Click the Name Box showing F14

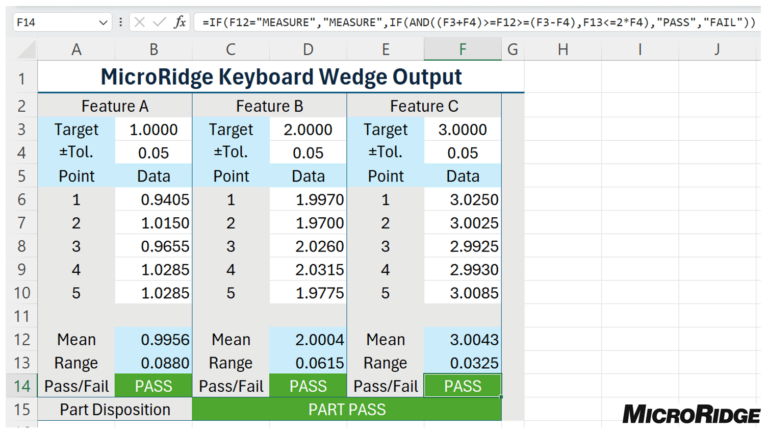click(x=61, y=23)
